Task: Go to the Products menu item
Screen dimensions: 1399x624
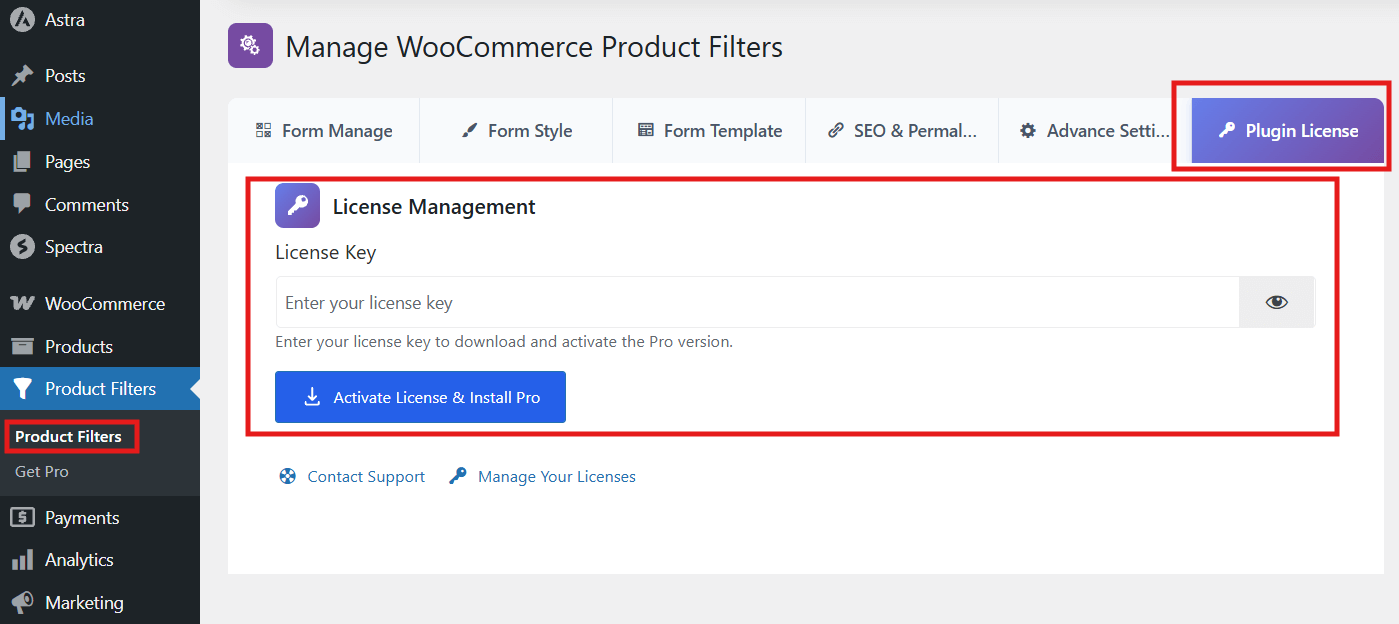Action: click(100, 347)
